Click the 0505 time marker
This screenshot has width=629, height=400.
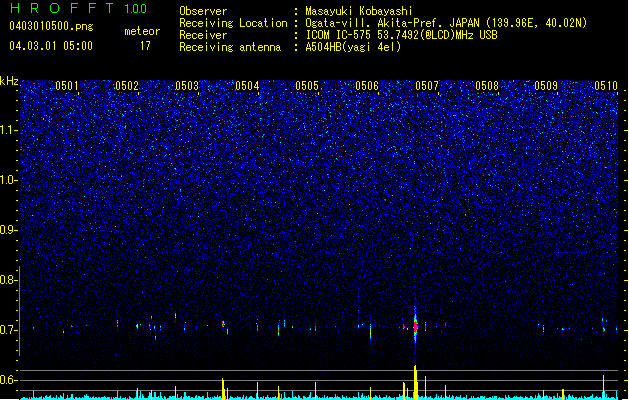pyautogui.click(x=307, y=86)
